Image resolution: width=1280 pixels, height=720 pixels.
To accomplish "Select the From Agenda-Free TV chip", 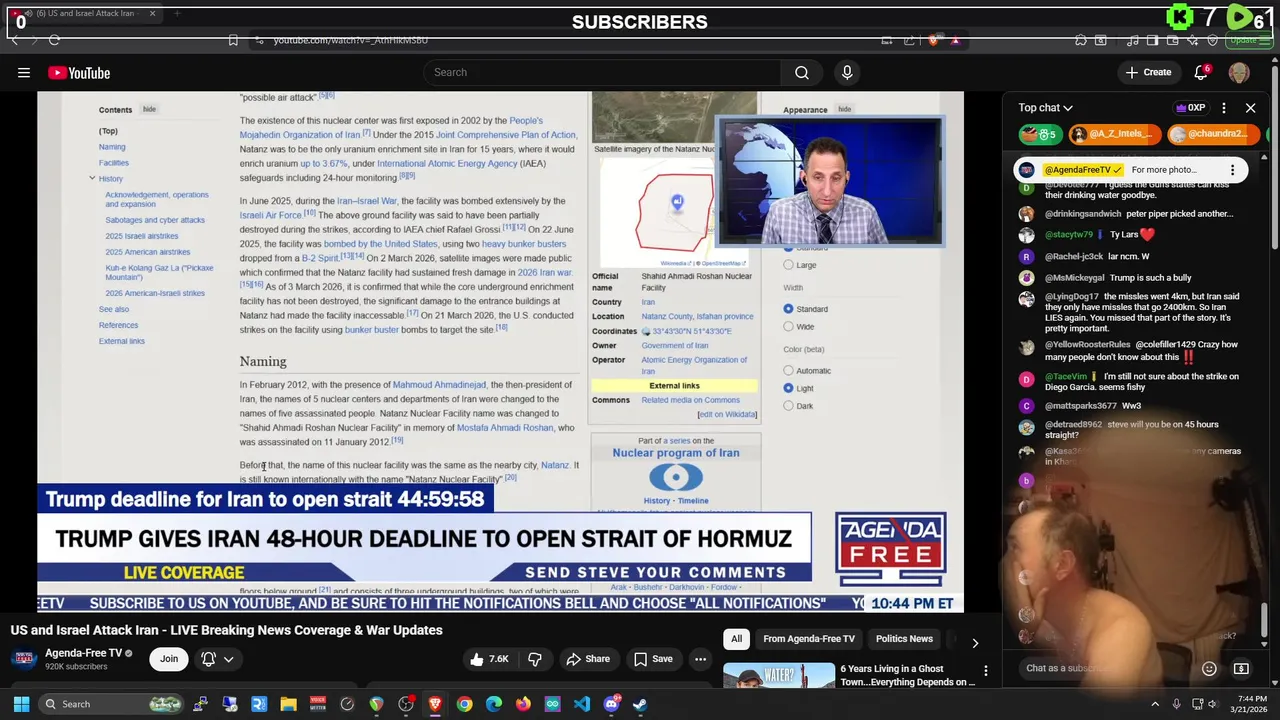I will [809, 639].
